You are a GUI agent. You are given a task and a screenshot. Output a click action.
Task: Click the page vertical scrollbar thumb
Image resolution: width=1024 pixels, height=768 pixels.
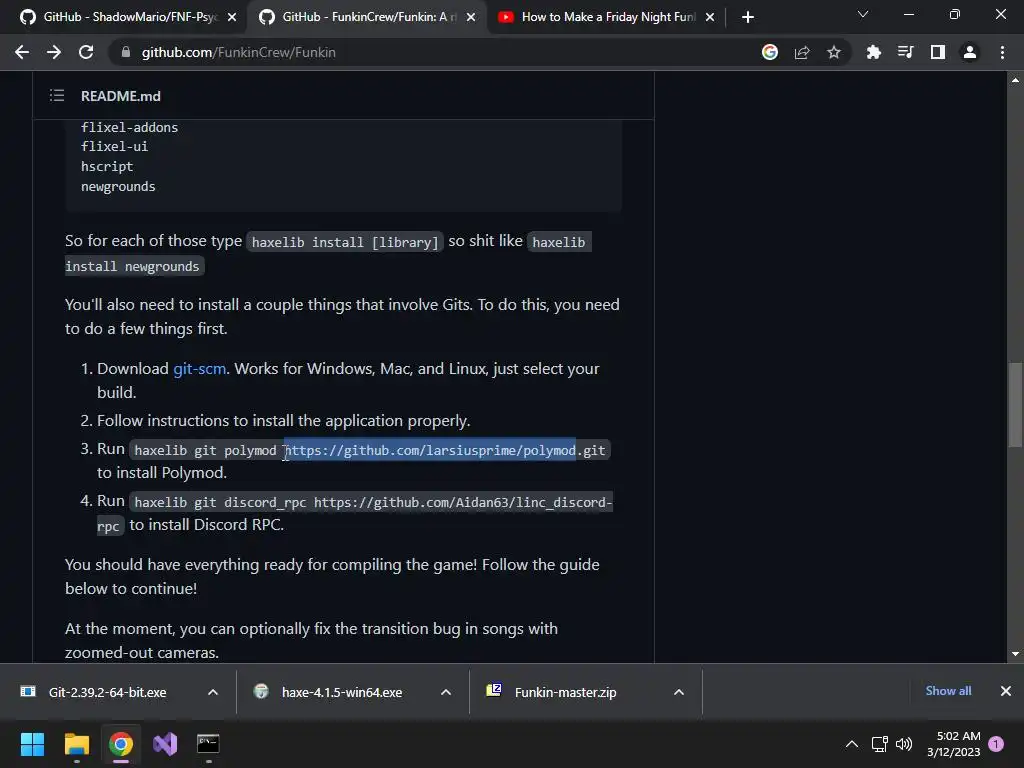[x=1015, y=405]
